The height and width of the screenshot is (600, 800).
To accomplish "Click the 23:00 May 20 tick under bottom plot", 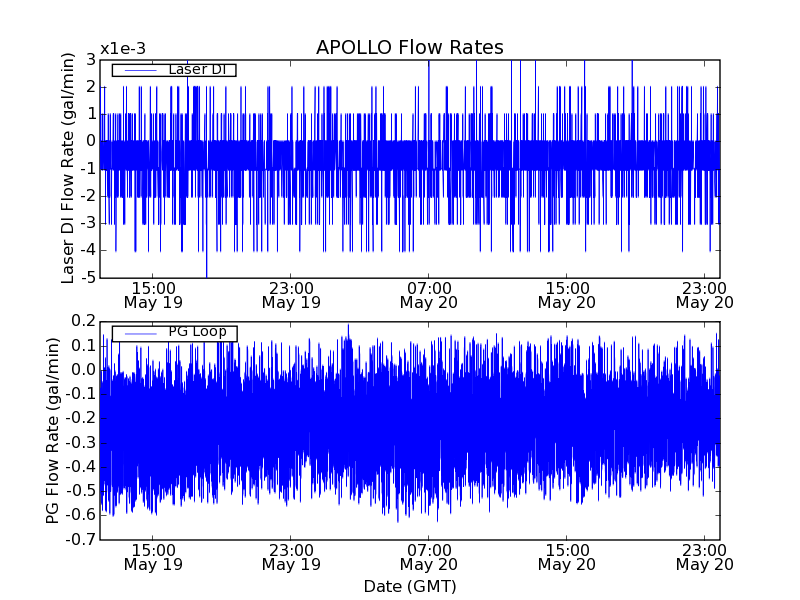I will click(704, 556).
